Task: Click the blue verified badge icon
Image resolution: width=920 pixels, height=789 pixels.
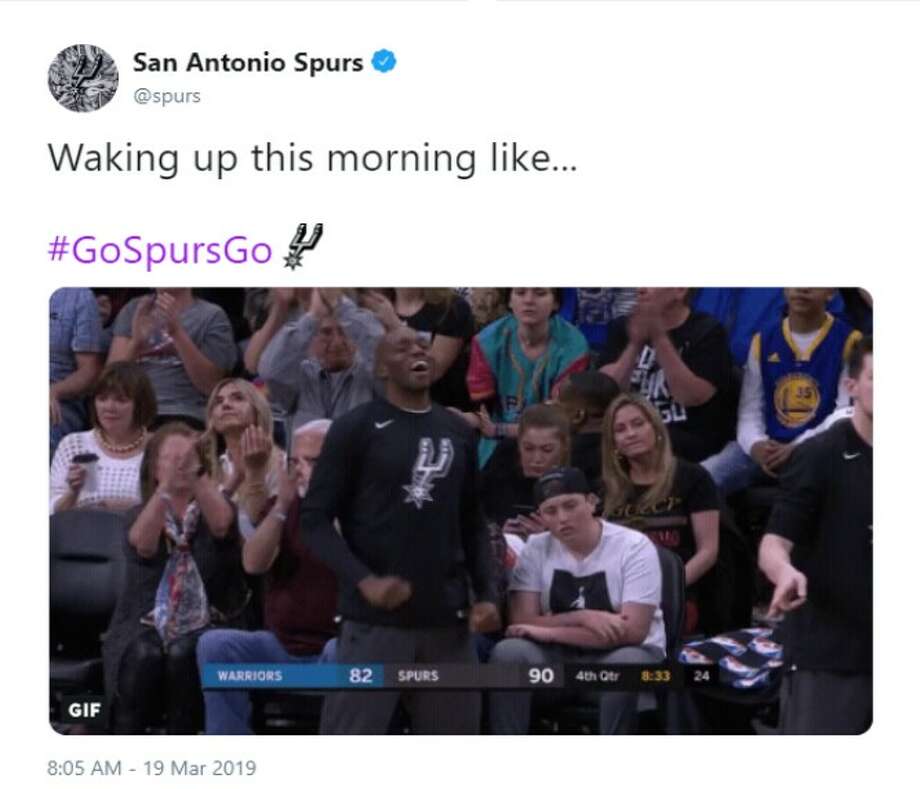Action: 385,61
